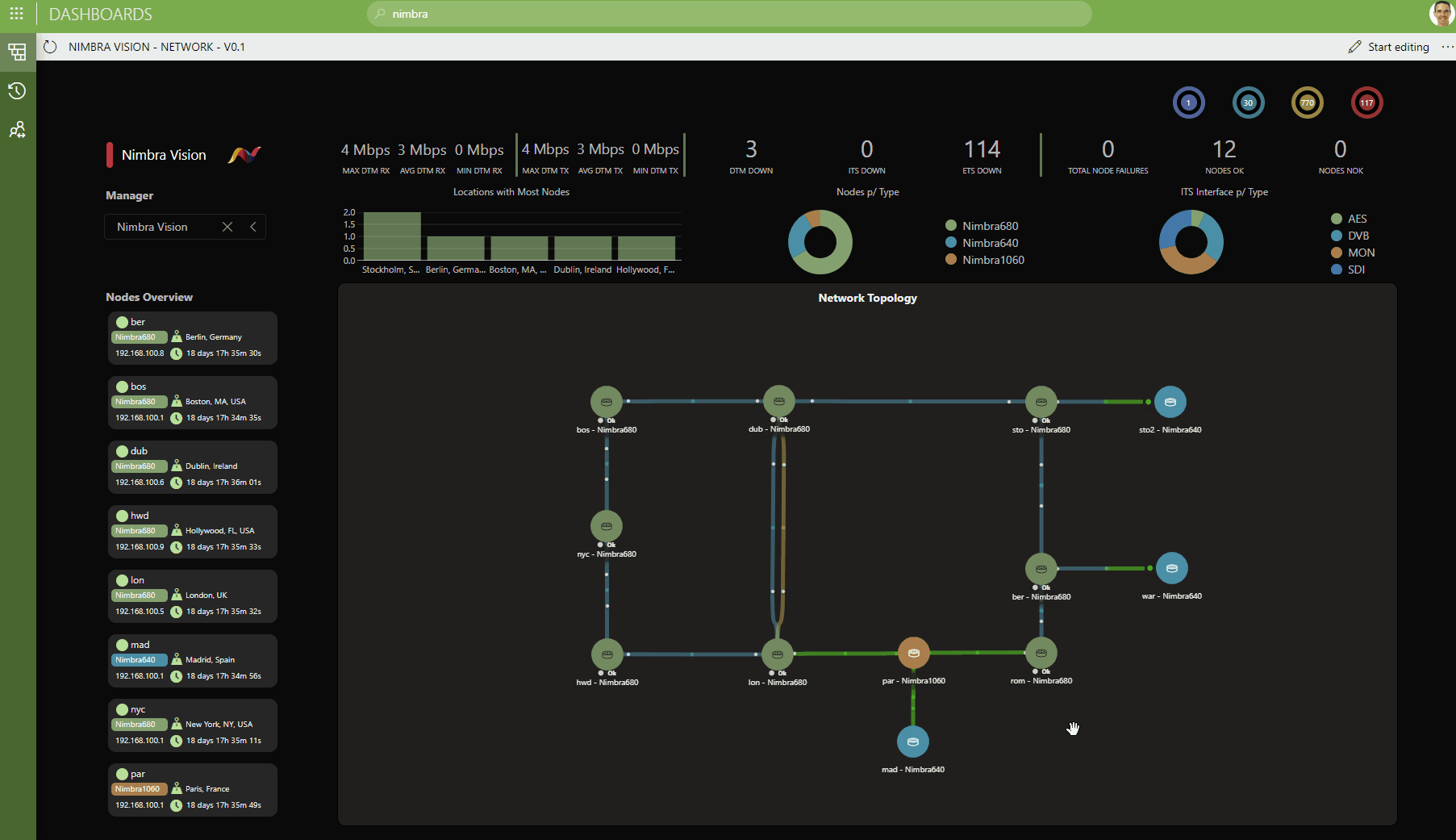
Task: Click the Nodes p/ Type donut chart
Action: coord(820,242)
